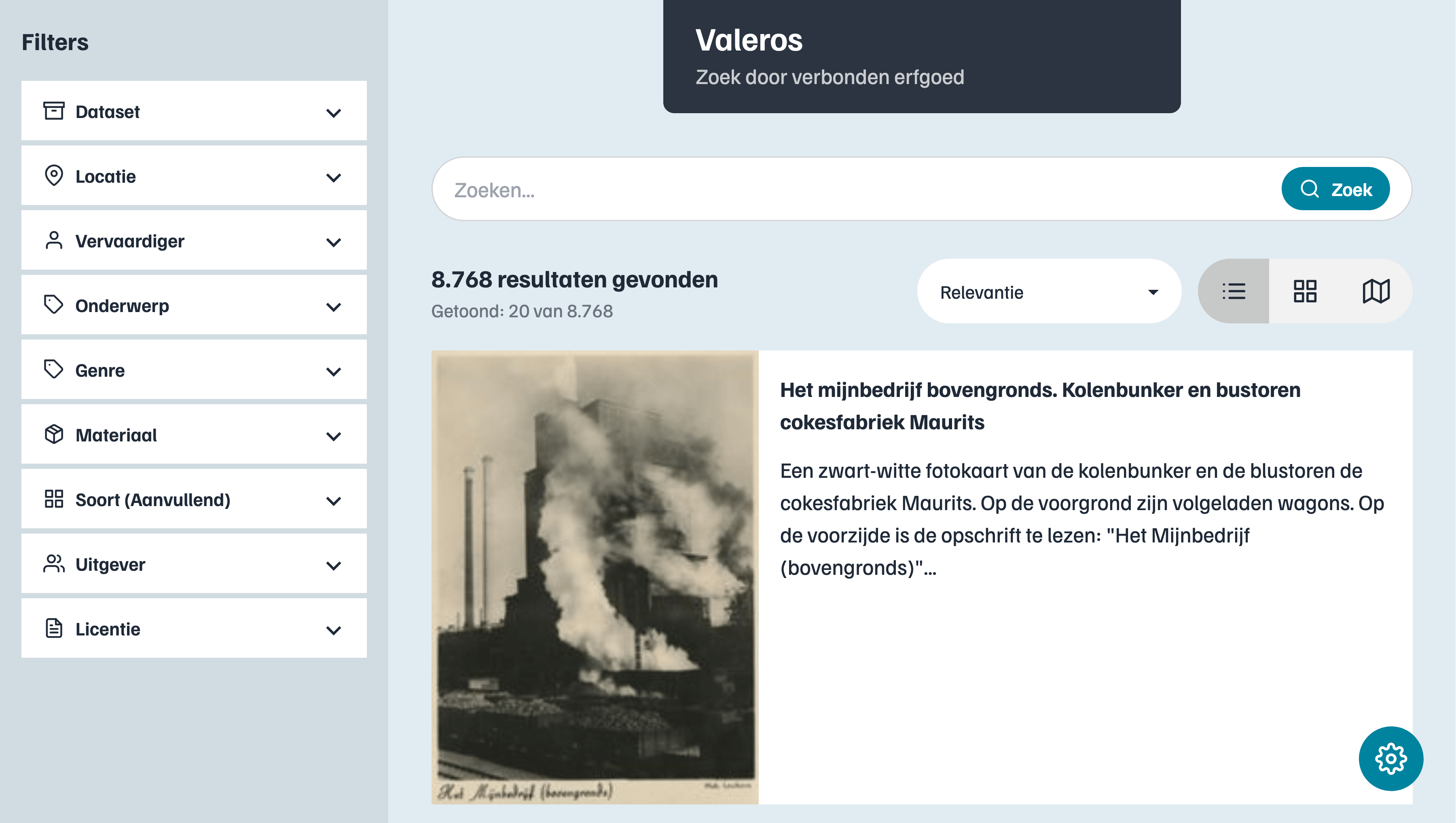Screen dimensions: 1456x823
Task: Expand the Uitgever filter chevron
Action: [334, 565]
